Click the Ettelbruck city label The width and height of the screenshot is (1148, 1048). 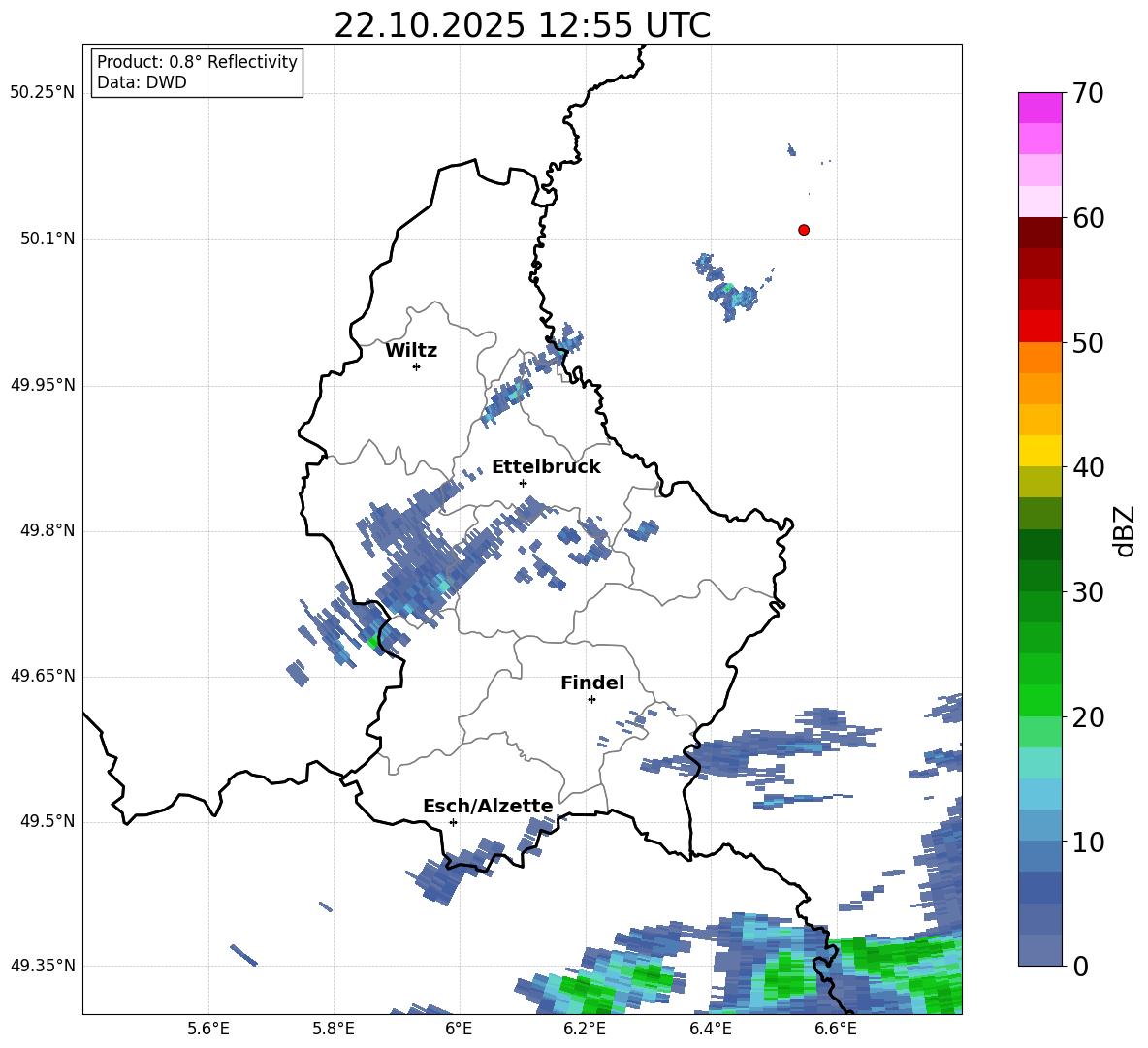click(546, 467)
